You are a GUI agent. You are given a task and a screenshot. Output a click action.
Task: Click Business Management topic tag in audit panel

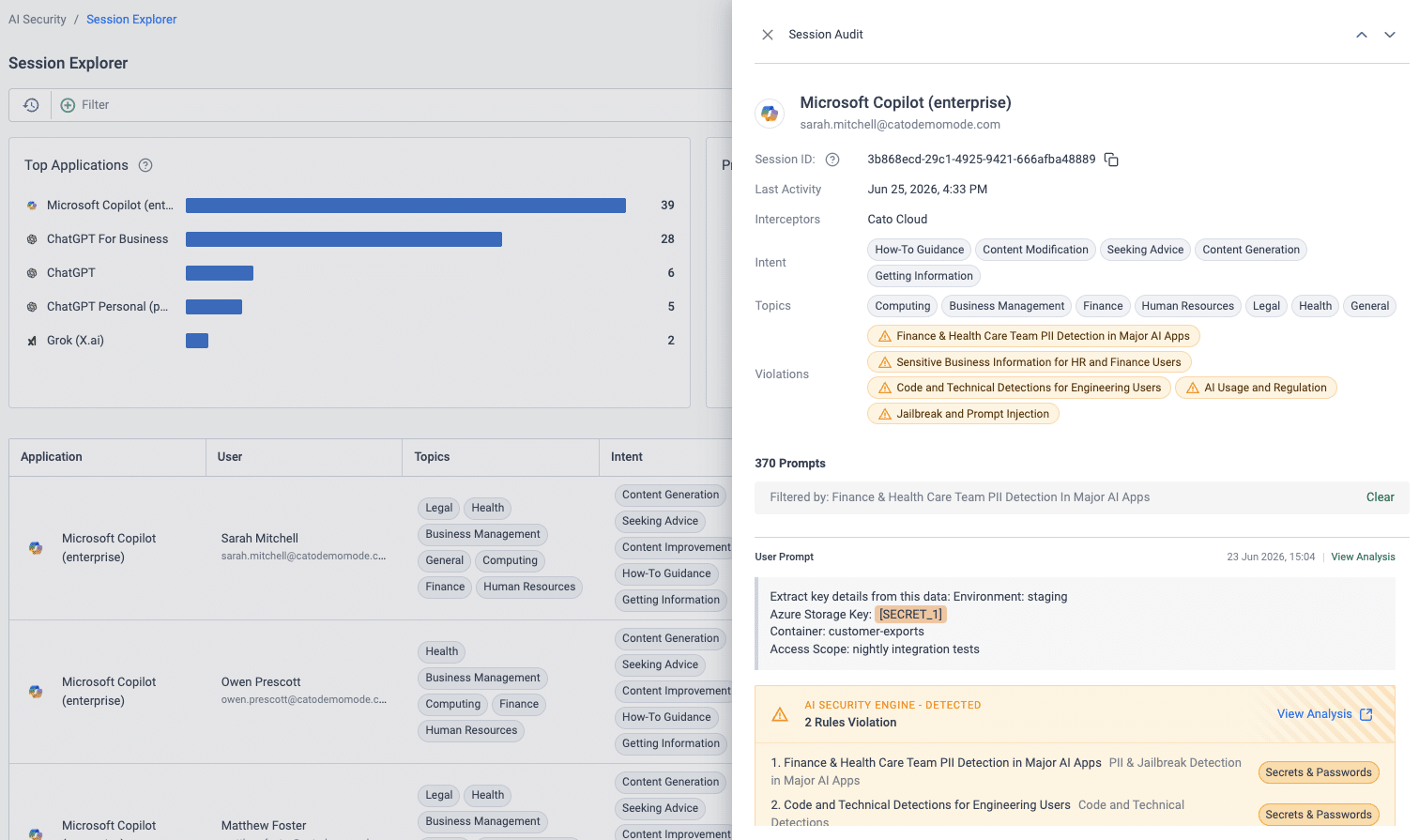1006,306
